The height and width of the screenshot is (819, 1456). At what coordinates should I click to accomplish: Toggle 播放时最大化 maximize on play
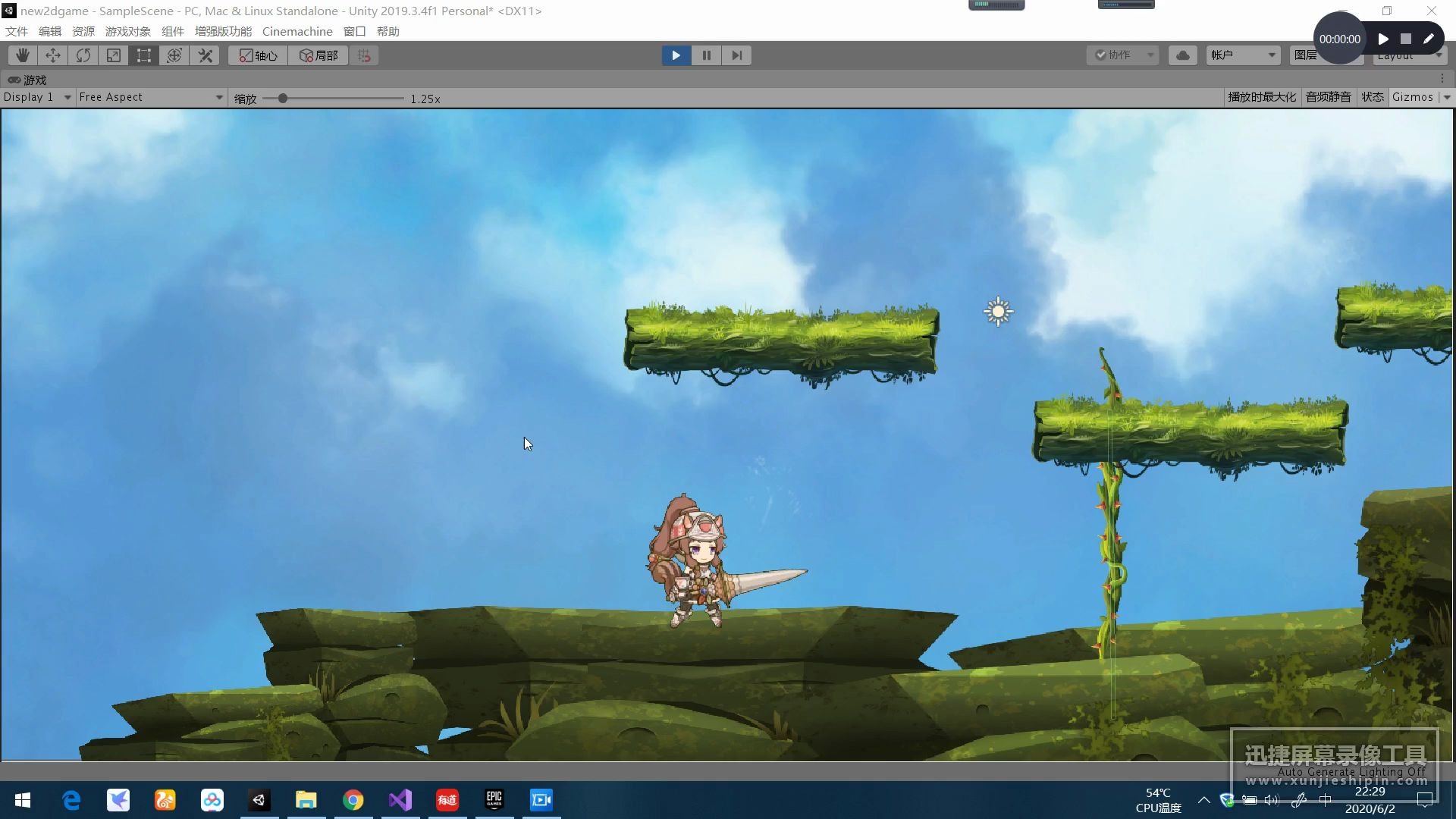pos(1262,97)
